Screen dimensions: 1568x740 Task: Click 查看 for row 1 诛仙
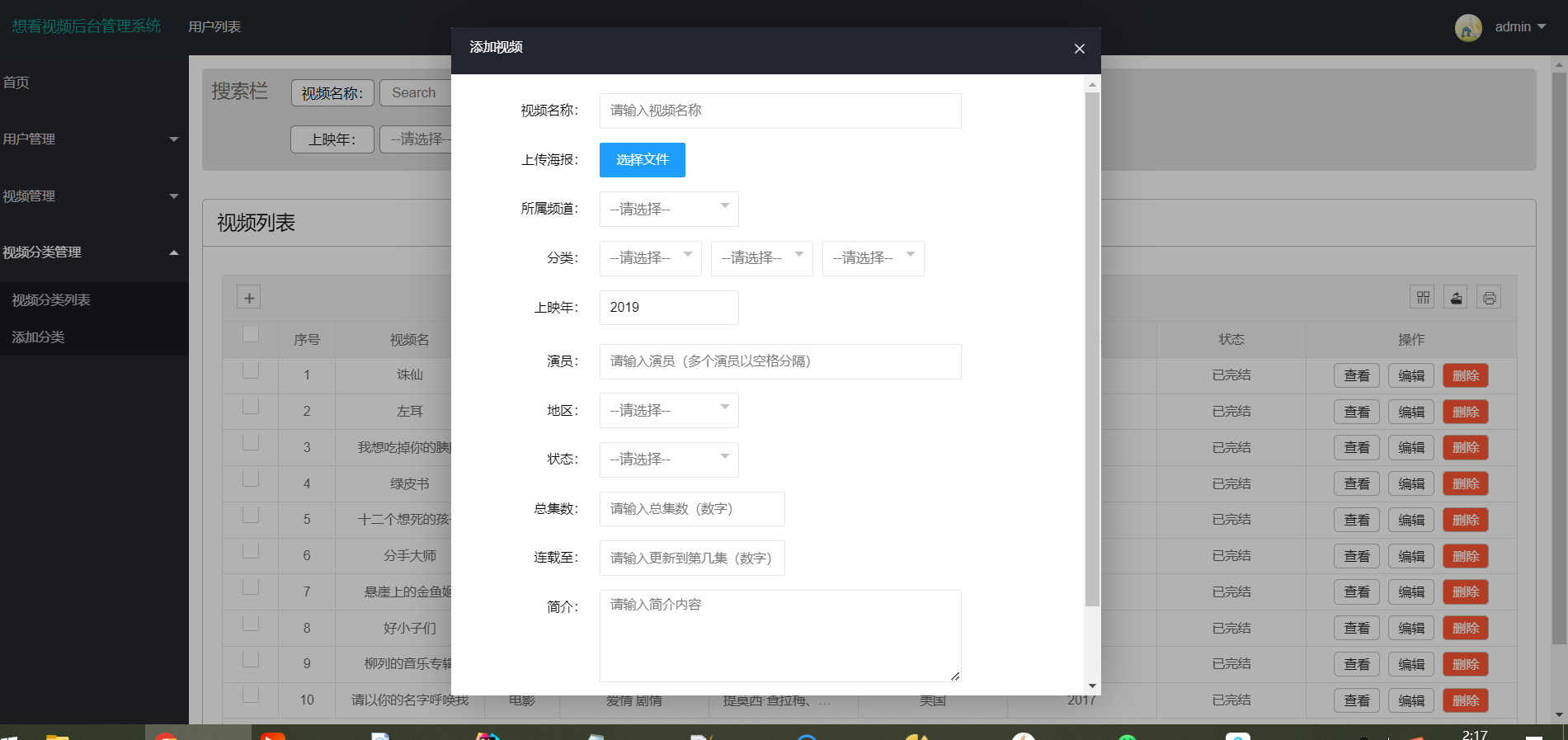point(1357,375)
